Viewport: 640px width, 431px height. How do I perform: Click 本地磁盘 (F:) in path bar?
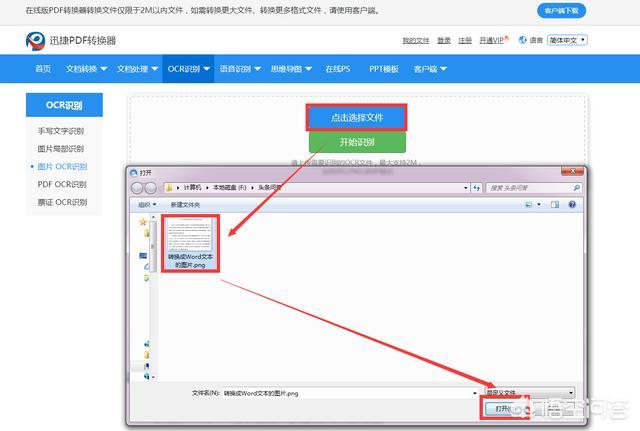click(x=230, y=187)
